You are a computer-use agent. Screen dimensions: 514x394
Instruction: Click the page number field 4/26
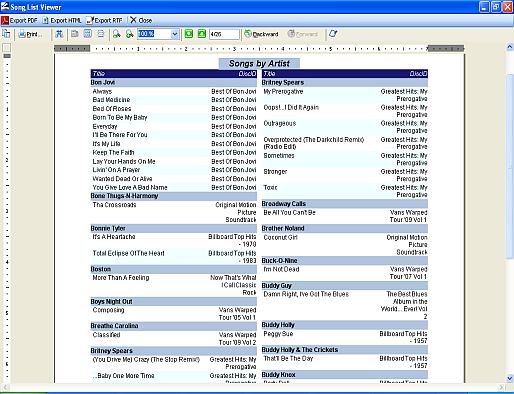(x=224, y=34)
